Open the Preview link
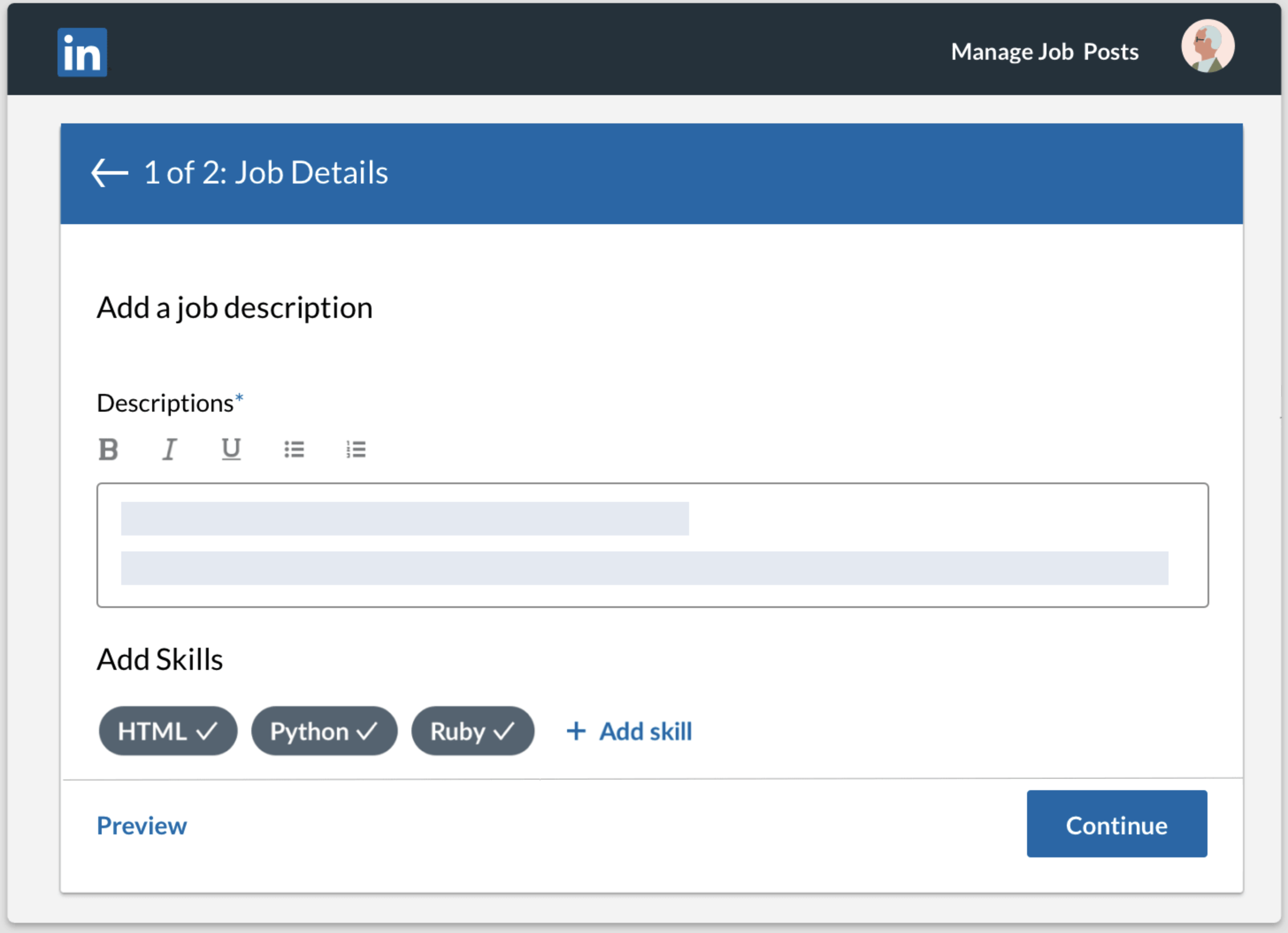 [142, 825]
